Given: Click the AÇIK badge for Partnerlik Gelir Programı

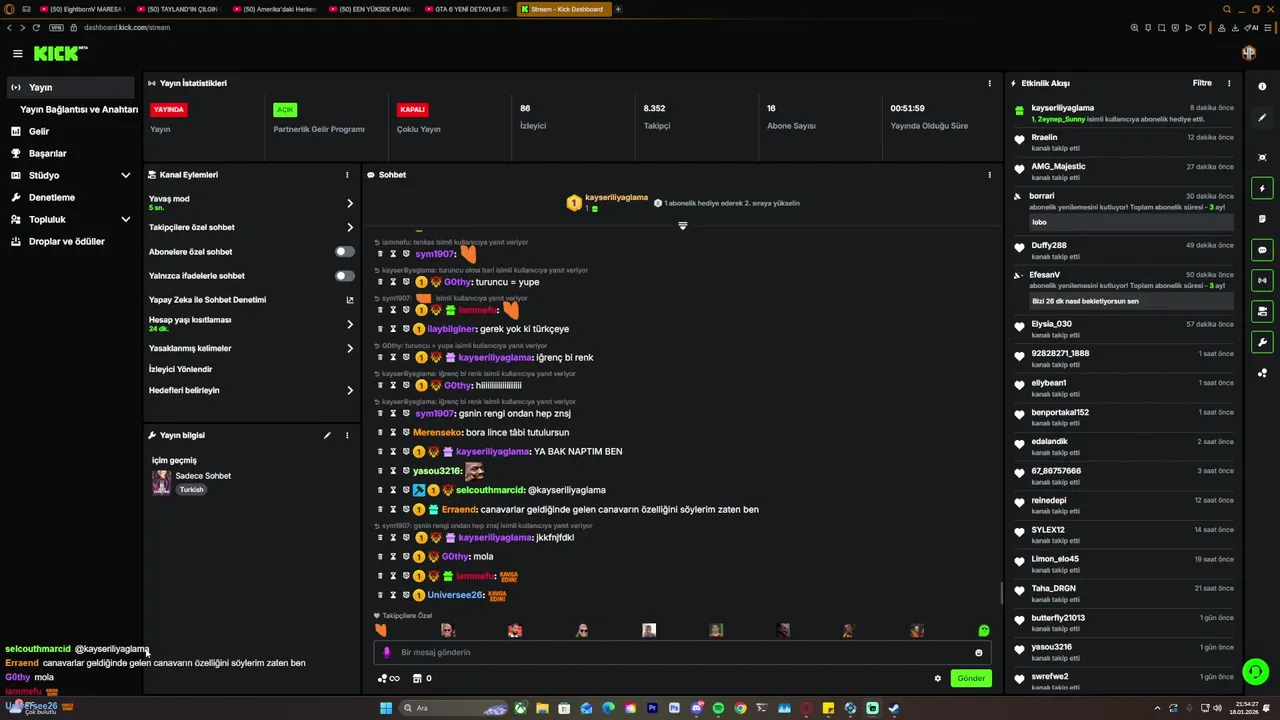Looking at the screenshot, I should [285, 110].
